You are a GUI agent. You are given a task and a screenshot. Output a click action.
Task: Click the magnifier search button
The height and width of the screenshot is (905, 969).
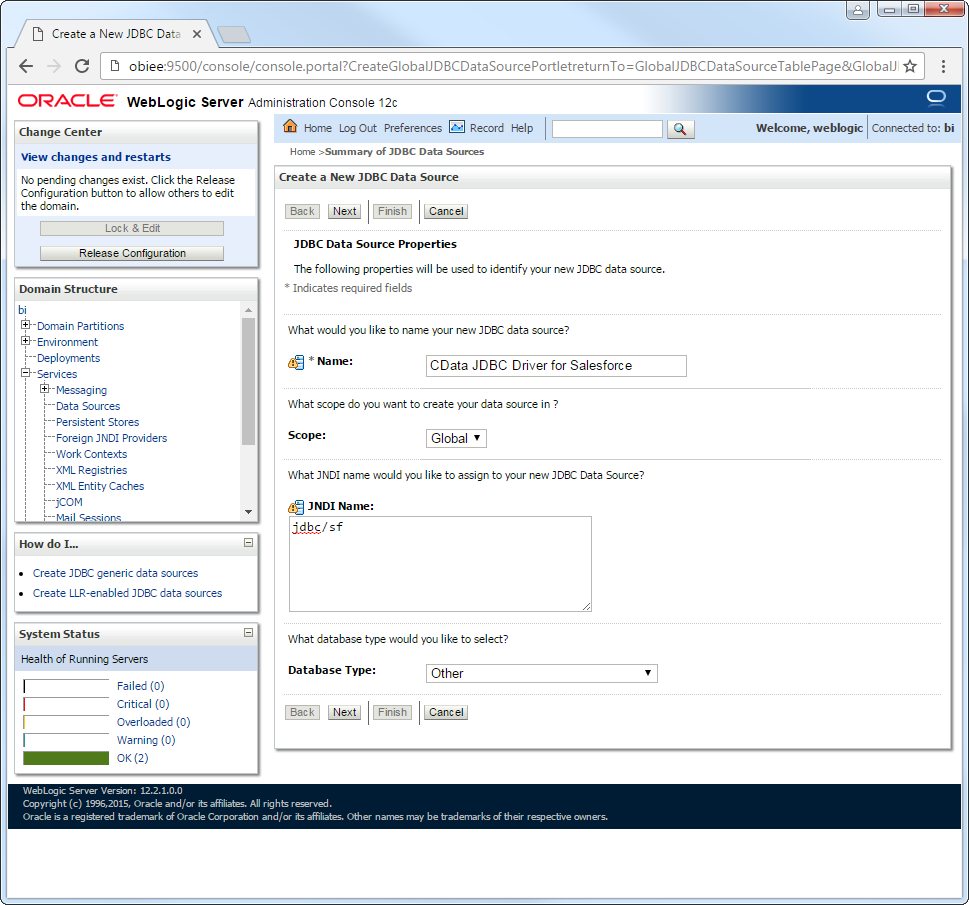[x=680, y=129]
